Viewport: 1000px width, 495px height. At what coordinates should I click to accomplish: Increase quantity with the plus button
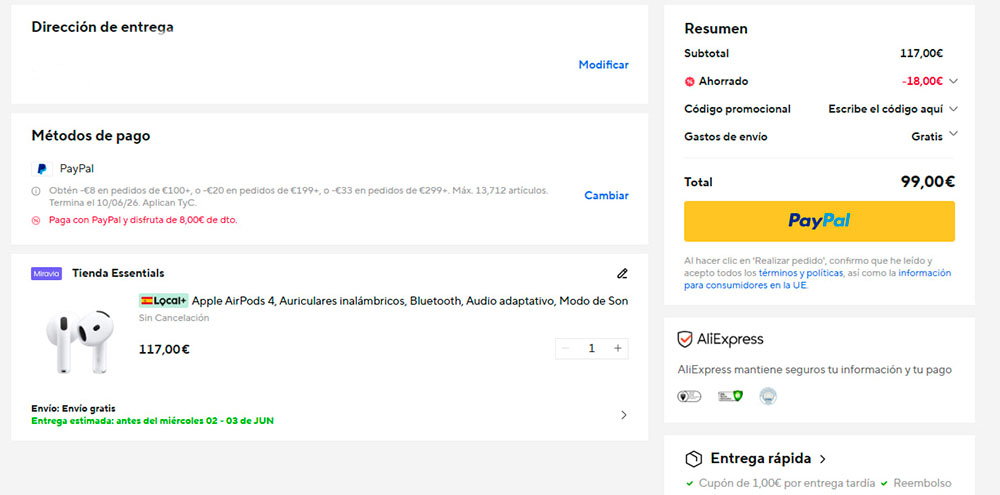click(x=617, y=348)
